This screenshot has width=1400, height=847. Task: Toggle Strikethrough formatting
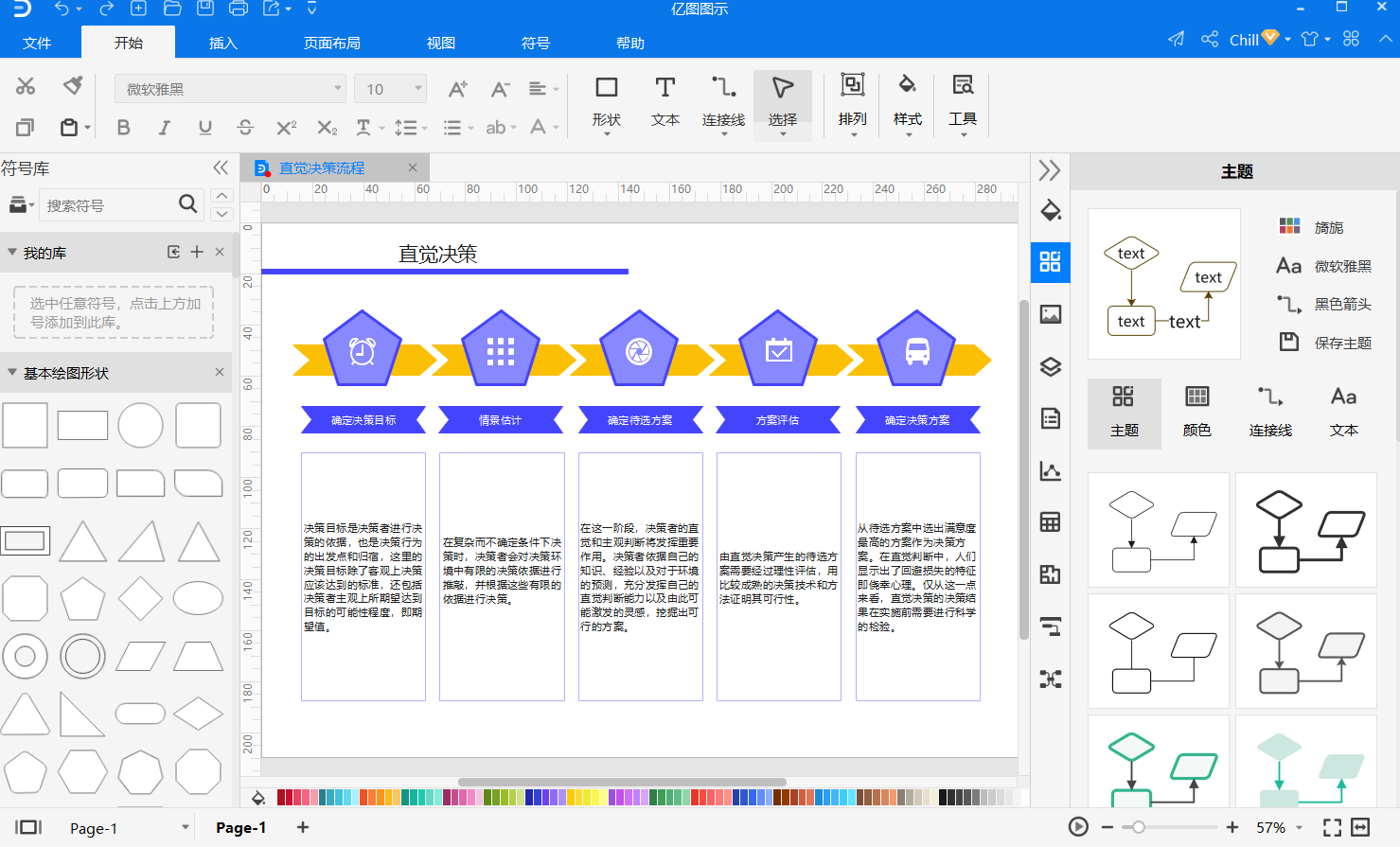point(245,127)
